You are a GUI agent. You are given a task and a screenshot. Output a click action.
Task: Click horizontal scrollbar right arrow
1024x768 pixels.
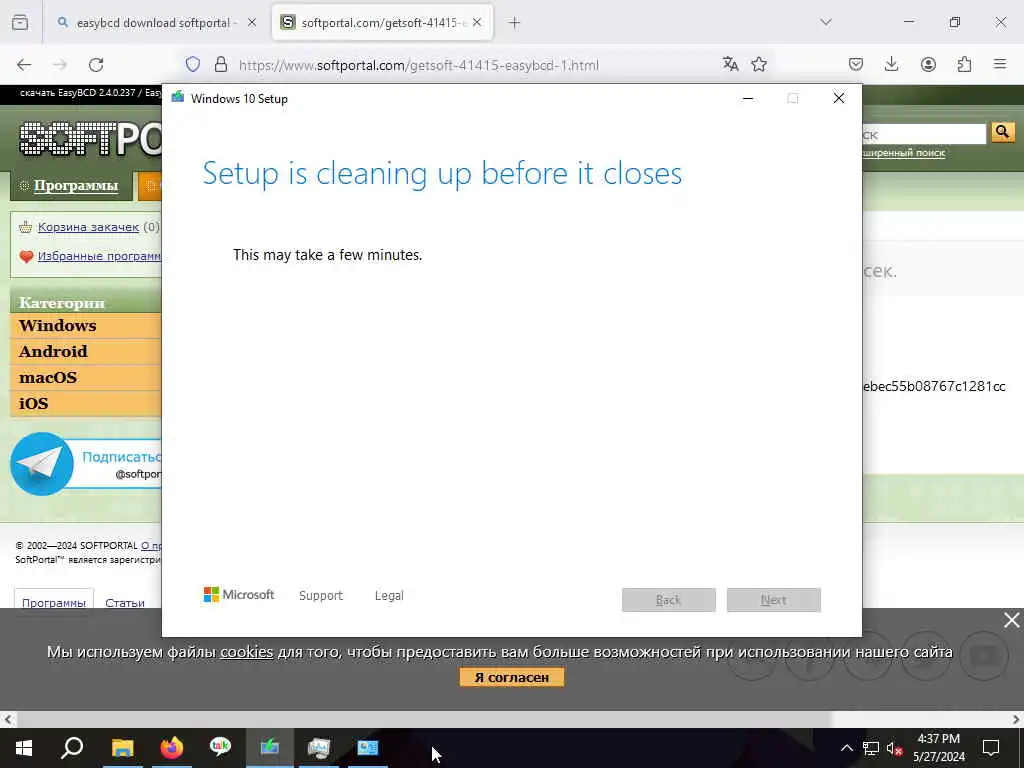point(1016,720)
